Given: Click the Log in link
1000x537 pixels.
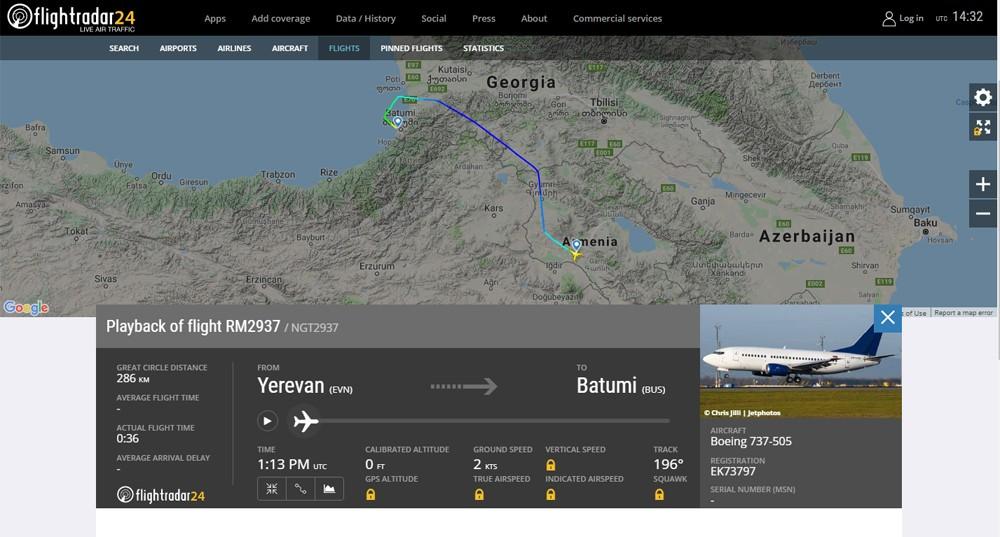Looking at the screenshot, I should pyautogui.click(x=903, y=18).
